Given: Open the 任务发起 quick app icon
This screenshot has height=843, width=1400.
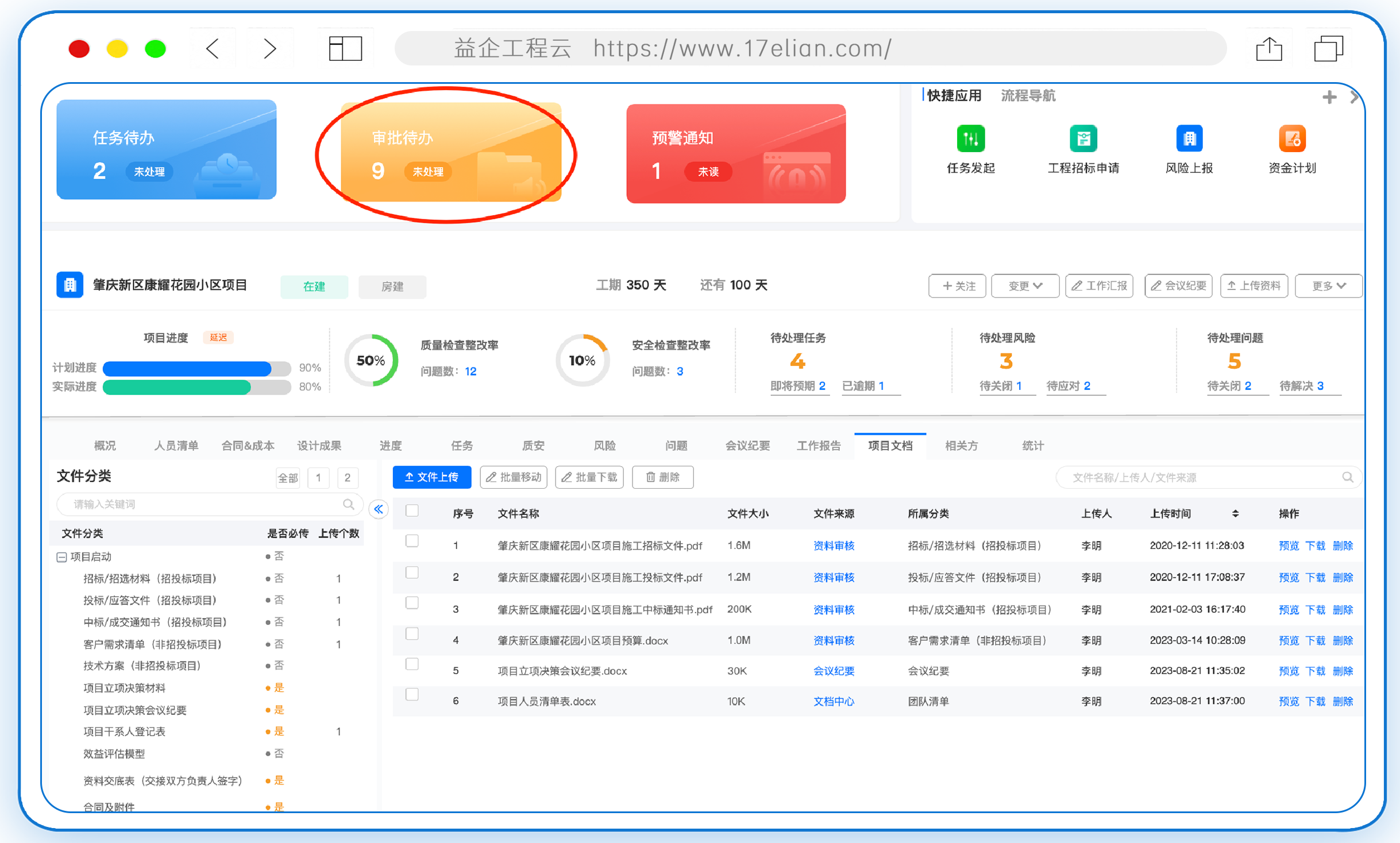Looking at the screenshot, I should point(970,138).
